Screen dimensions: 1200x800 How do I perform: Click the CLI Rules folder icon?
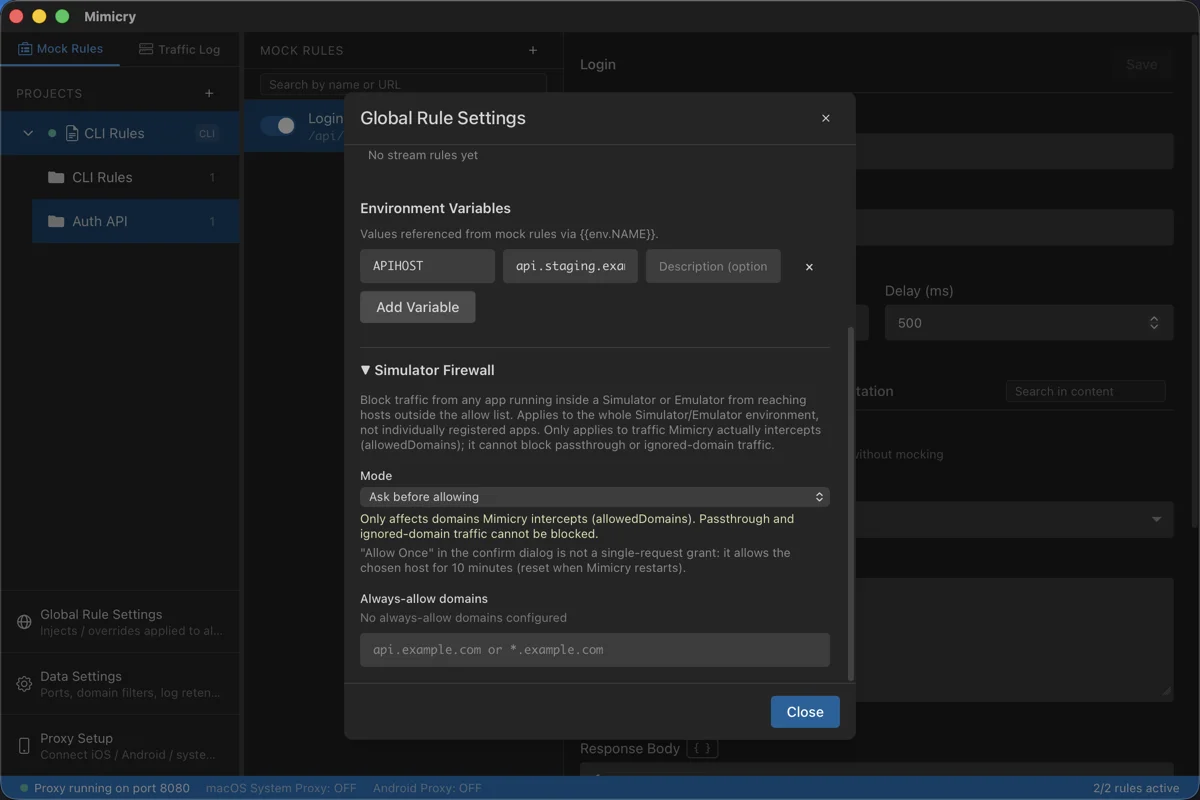(x=56, y=177)
